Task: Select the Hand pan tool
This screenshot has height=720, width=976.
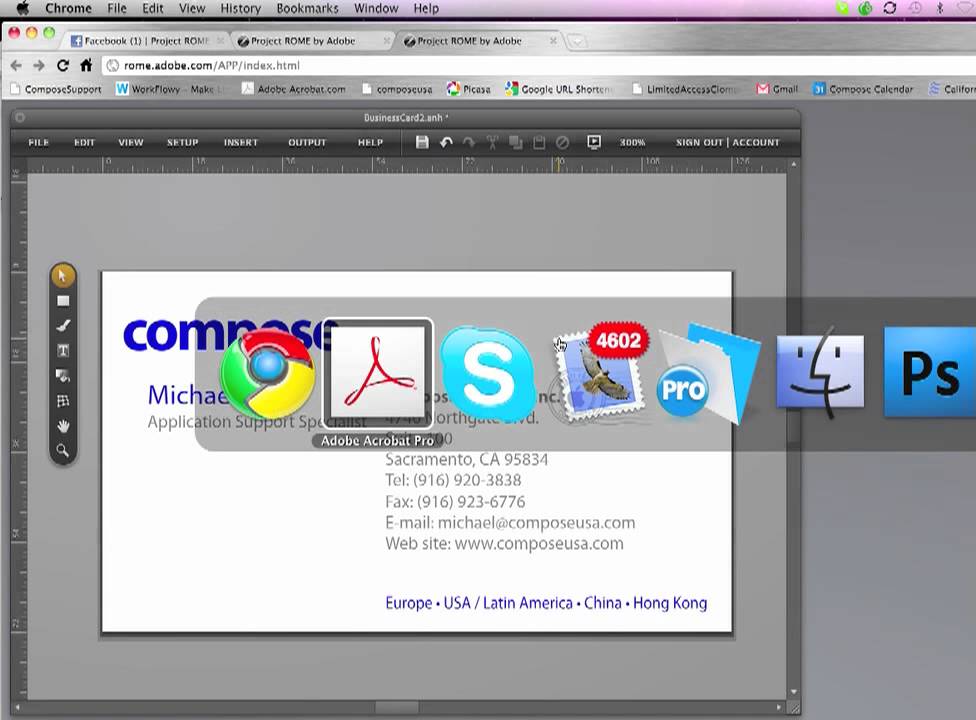Action: click(x=63, y=426)
